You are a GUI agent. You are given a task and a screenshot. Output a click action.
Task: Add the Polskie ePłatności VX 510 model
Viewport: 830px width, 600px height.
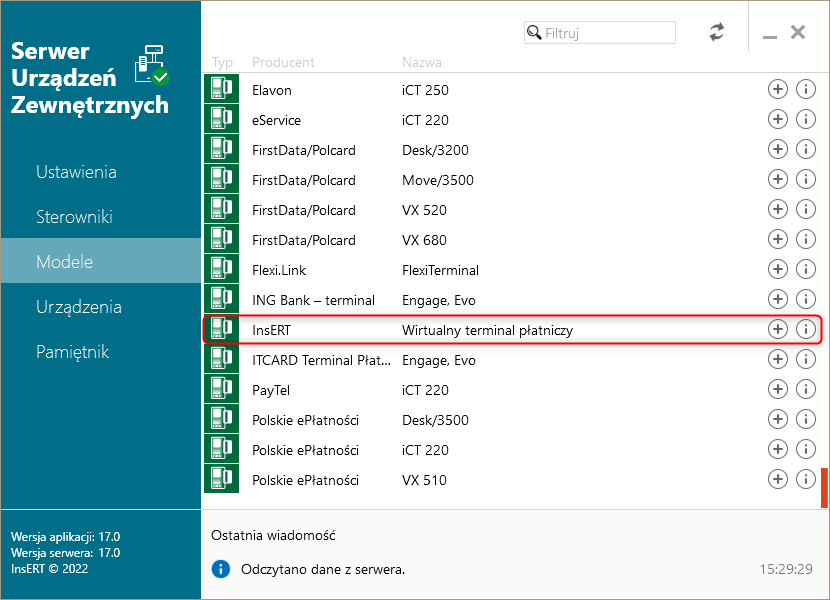777,479
